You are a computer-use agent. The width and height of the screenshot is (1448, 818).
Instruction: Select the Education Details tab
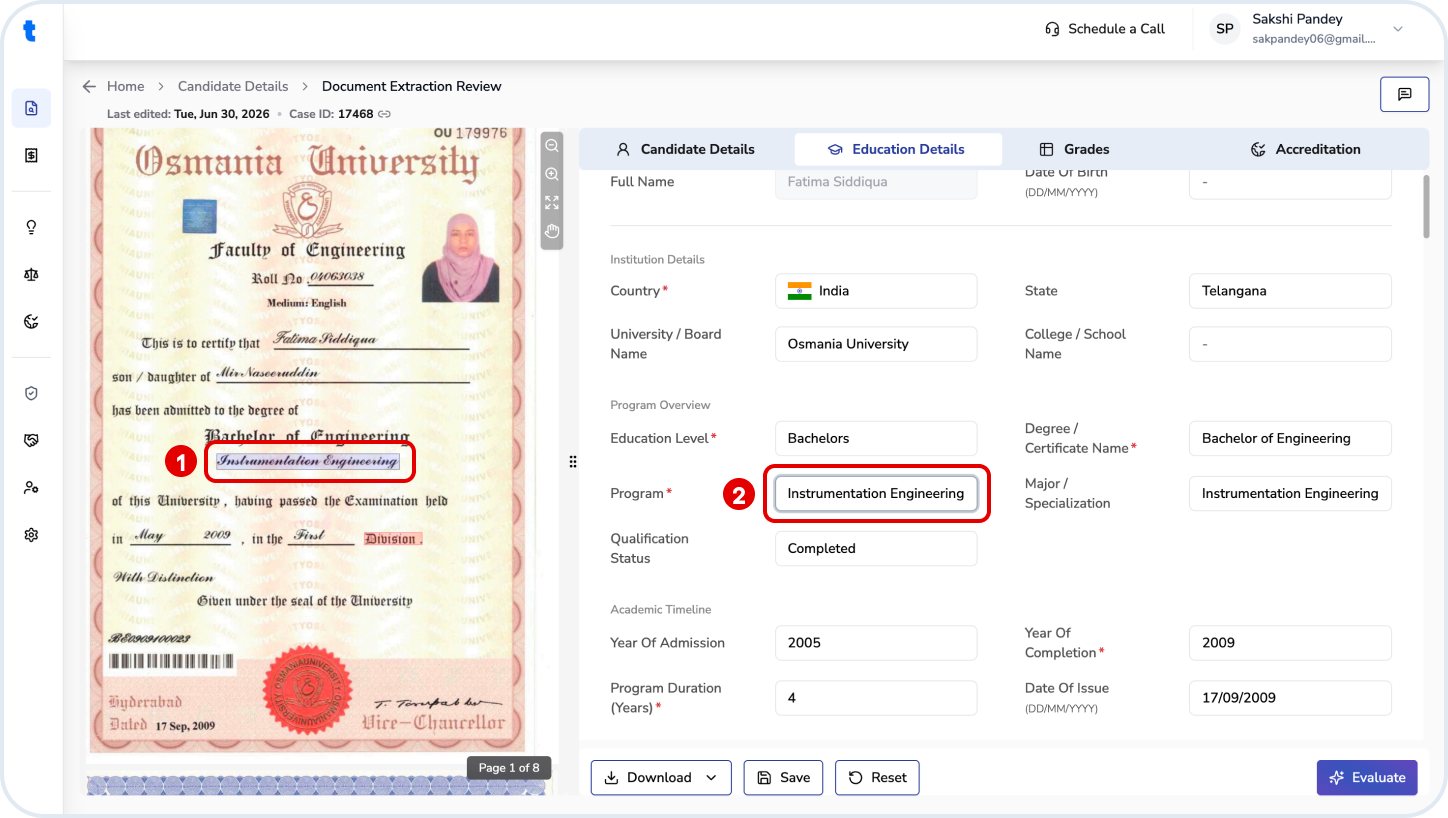tap(897, 149)
